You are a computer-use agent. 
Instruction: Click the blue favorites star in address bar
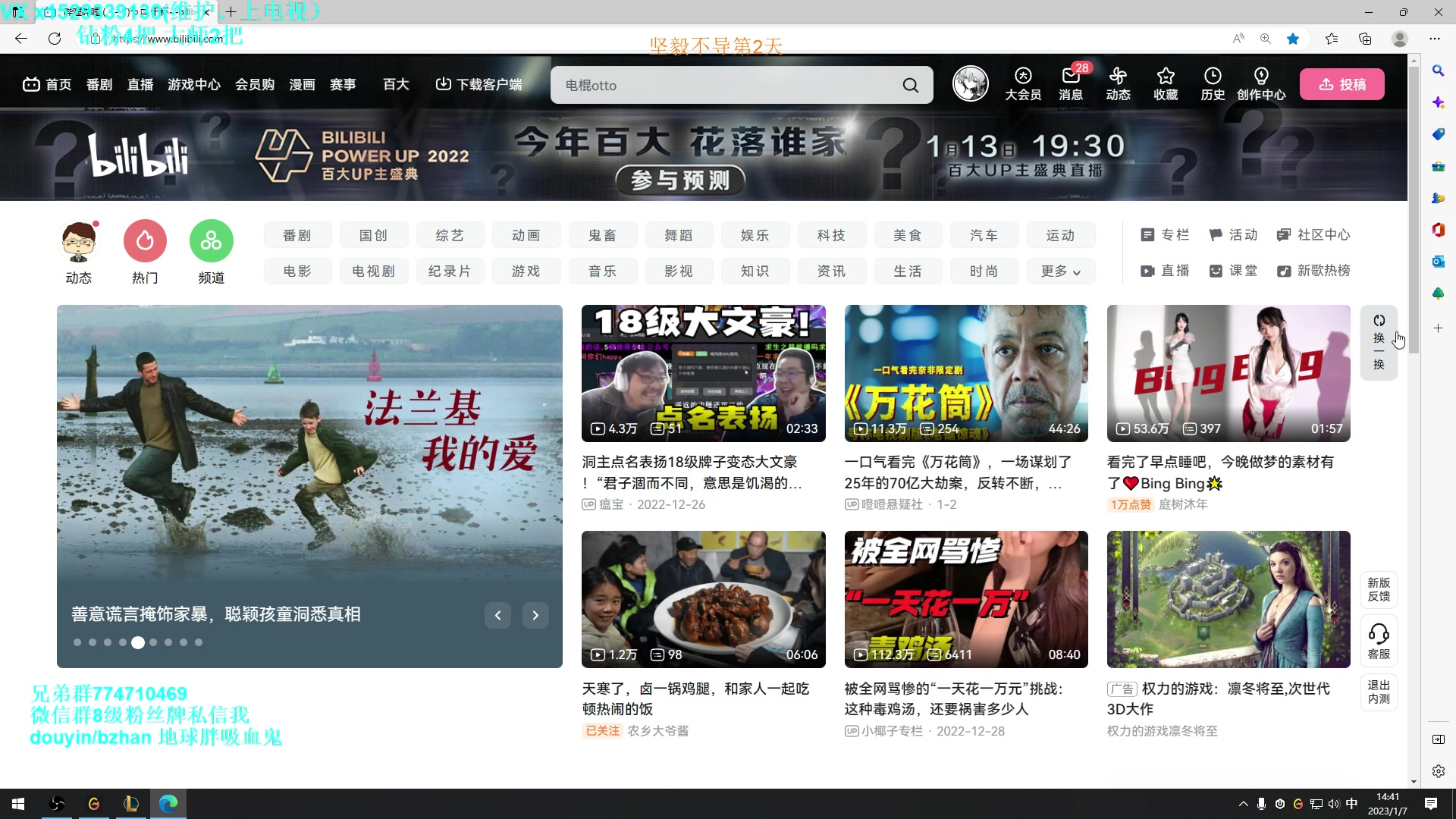(x=1293, y=39)
